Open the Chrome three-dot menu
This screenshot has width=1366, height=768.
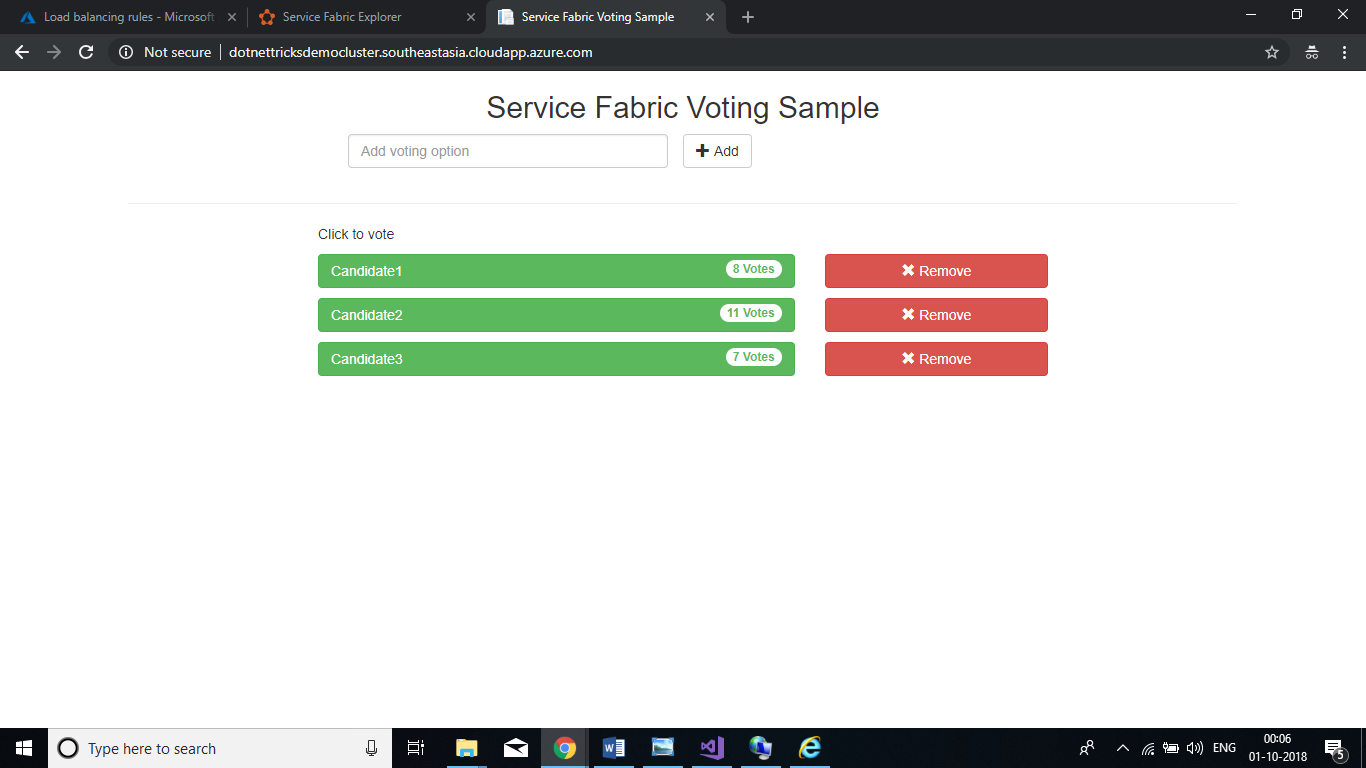point(1344,52)
